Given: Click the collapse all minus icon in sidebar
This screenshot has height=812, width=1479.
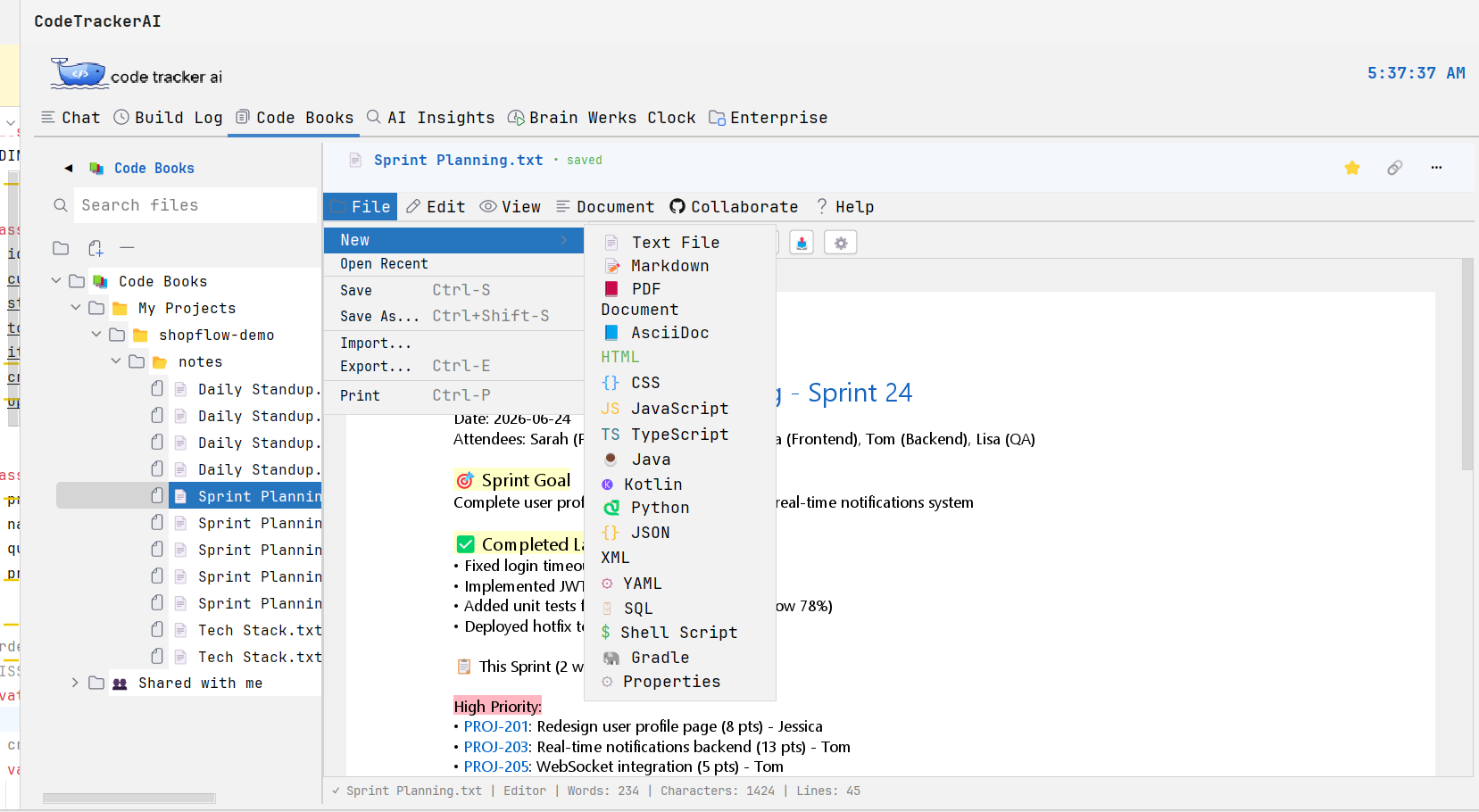Looking at the screenshot, I should click(127, 248).
